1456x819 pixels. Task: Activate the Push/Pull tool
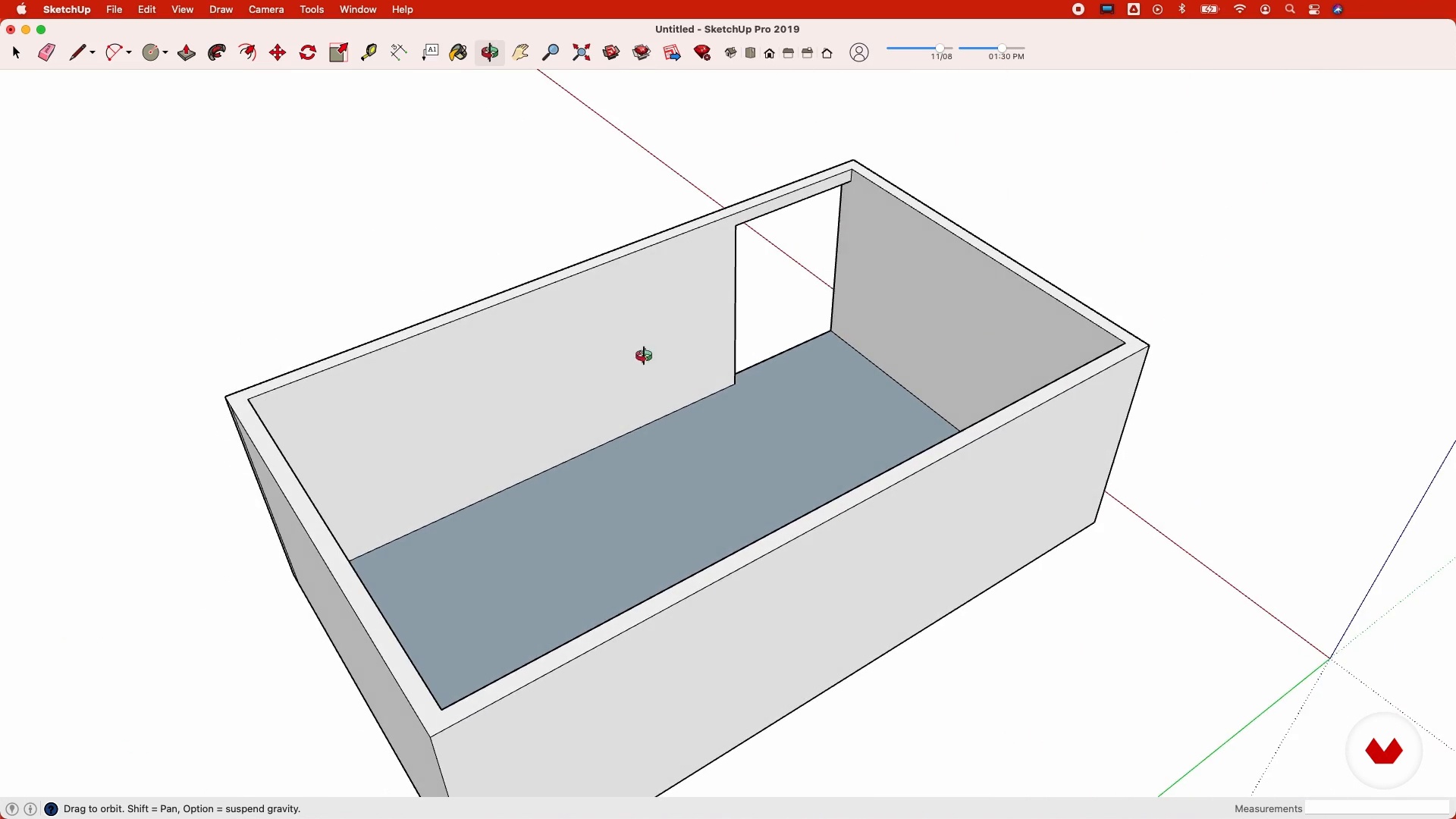point(187,52)
